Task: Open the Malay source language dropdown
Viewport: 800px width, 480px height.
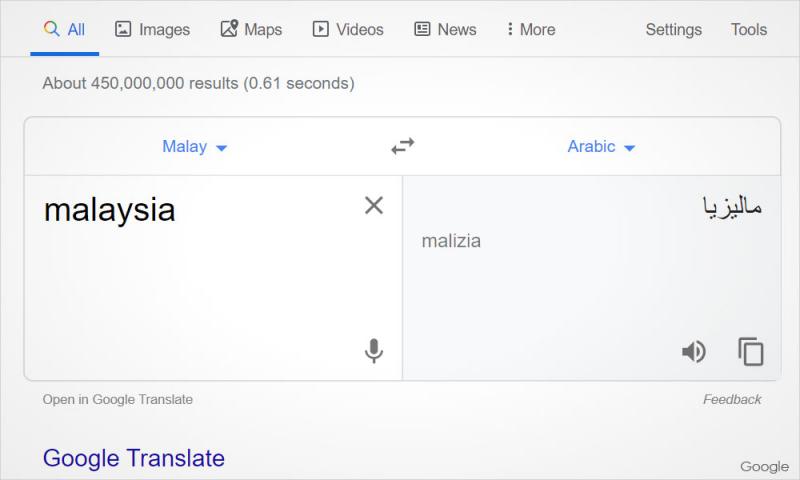Action: pyautogui.click(x=195, y=147)
